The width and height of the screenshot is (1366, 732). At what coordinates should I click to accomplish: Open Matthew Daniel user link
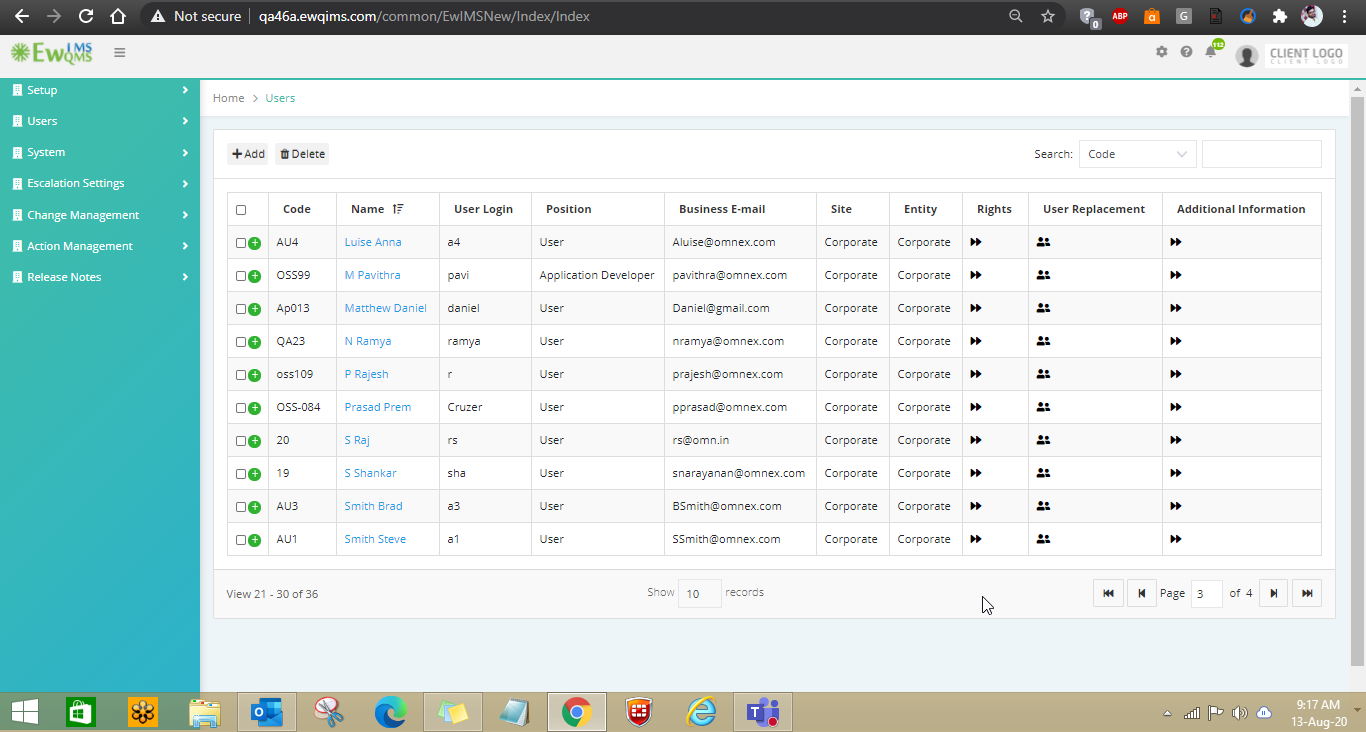tap(385, 308)
